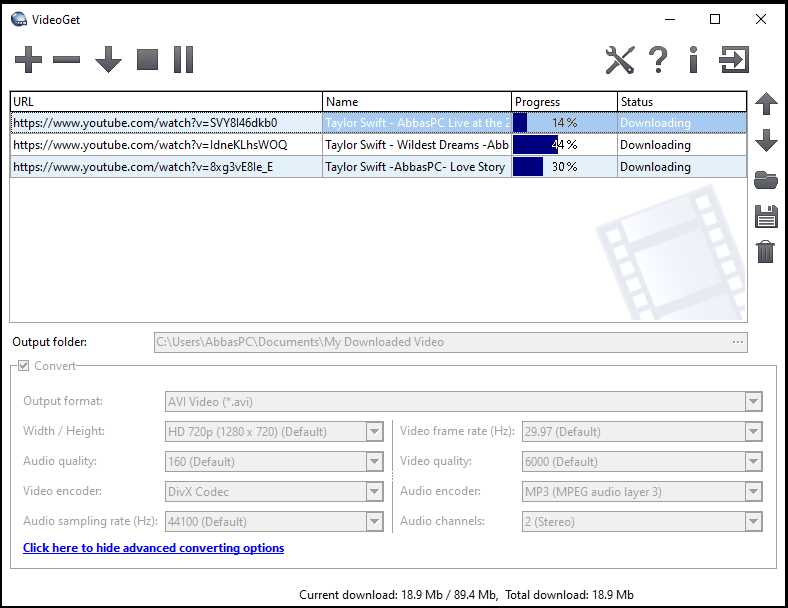Image resolution: width=788 pixels, height=608 pixels.
Task: Open the Video quality 6000 dropdown
Action: (753, 462)
